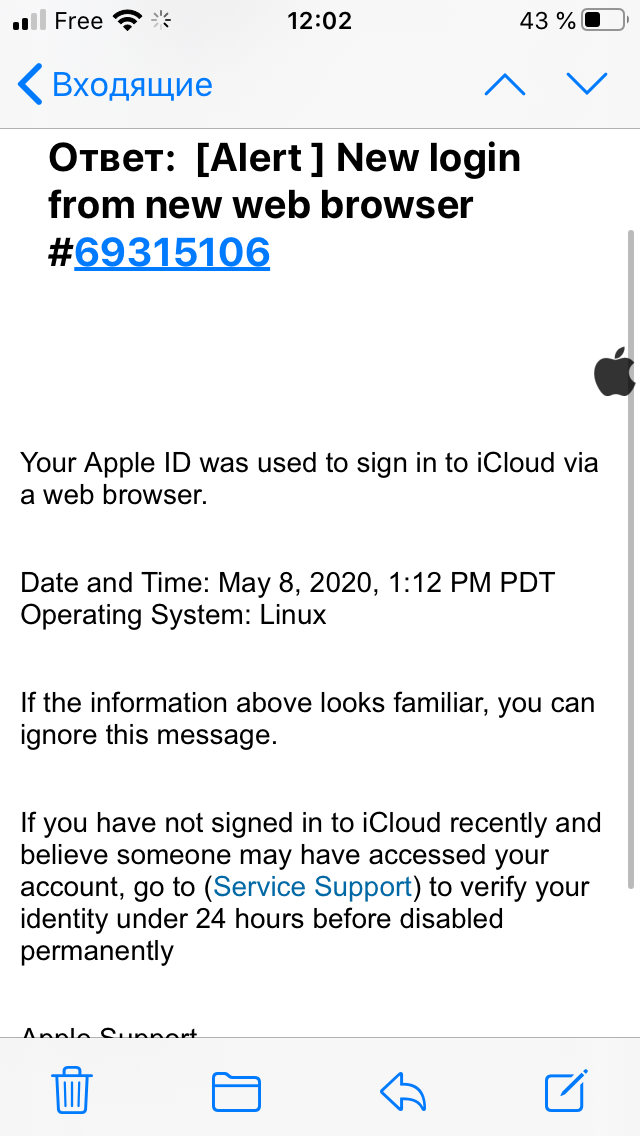Tap the 12:02 clock in status bar
Image resolution: width=640 pixels, height=1136 pixels.
319,21
